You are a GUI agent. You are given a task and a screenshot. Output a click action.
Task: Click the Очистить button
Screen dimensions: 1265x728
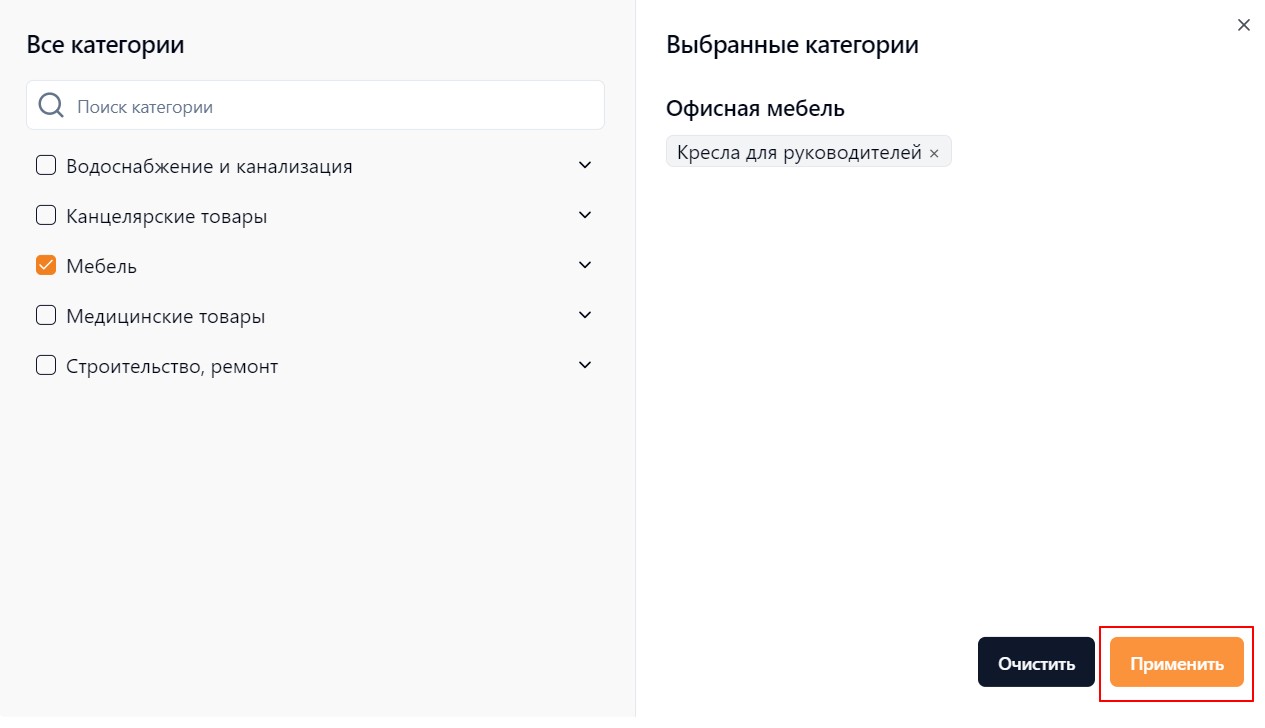(x=1036, y=663)
